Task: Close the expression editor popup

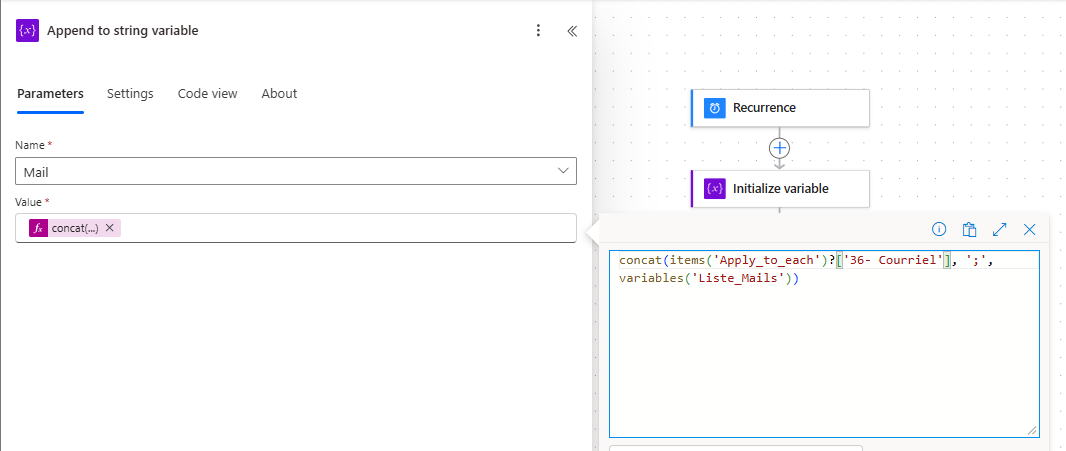Action: [1029, 229]
